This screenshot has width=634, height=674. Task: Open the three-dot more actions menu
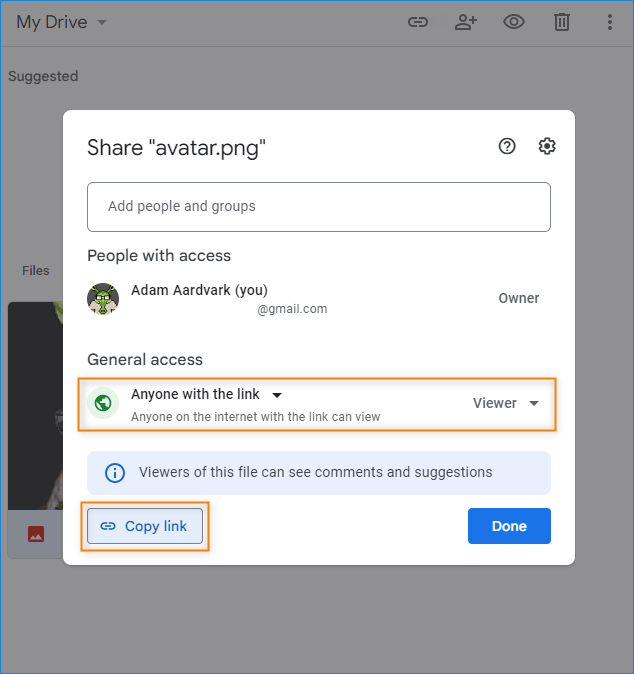(x=610, y=22)
